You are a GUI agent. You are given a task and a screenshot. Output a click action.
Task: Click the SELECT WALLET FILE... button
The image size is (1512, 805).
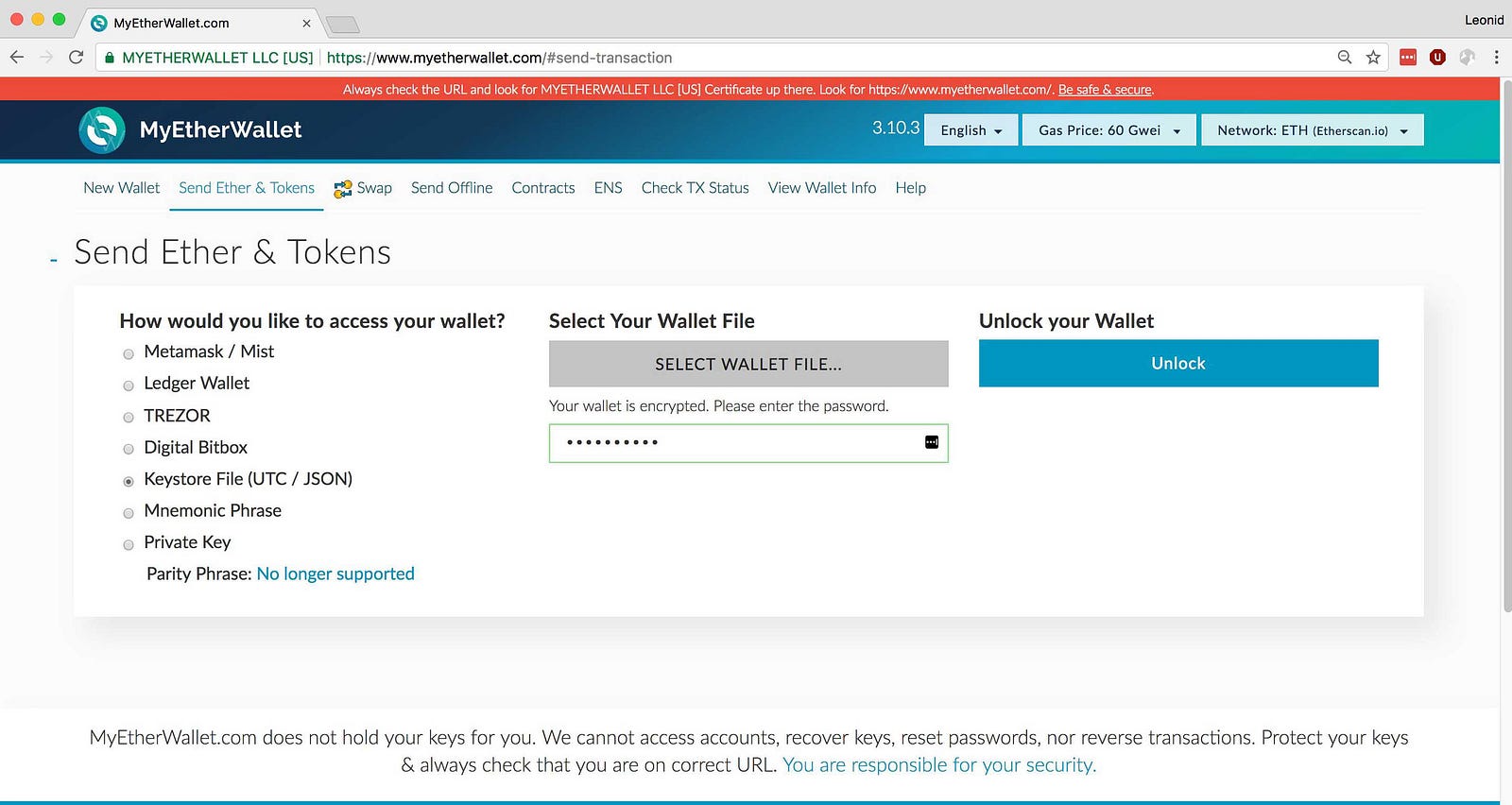pos(748,364)
